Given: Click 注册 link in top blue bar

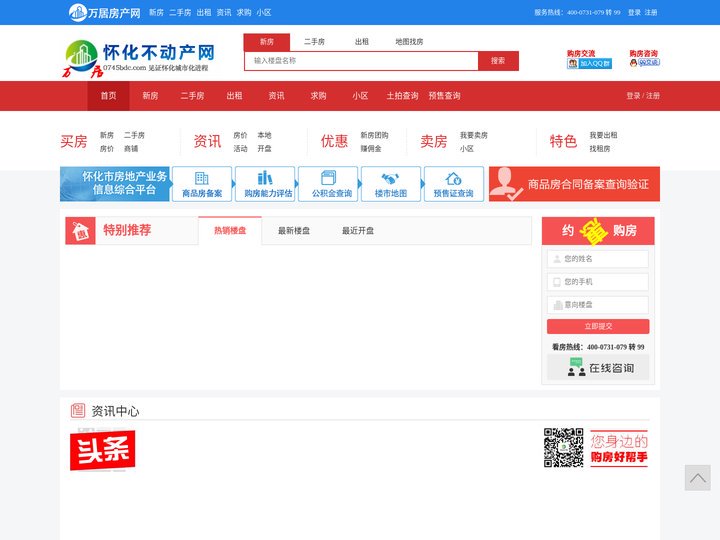Looking at the screenshot, I should click(x=651, y=13).
